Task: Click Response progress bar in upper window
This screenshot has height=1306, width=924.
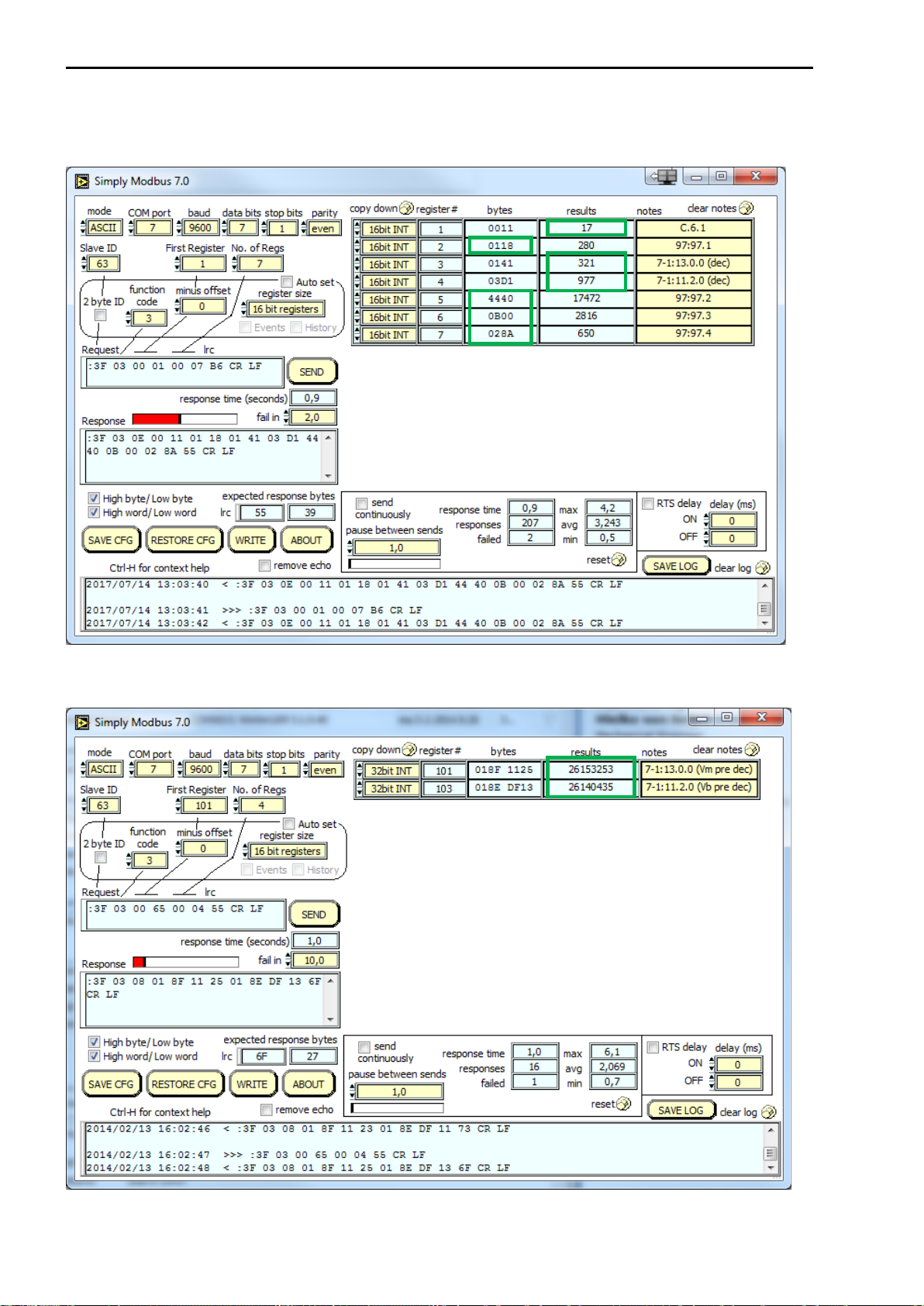Action: pyautogui.click(x=185, y=419)
